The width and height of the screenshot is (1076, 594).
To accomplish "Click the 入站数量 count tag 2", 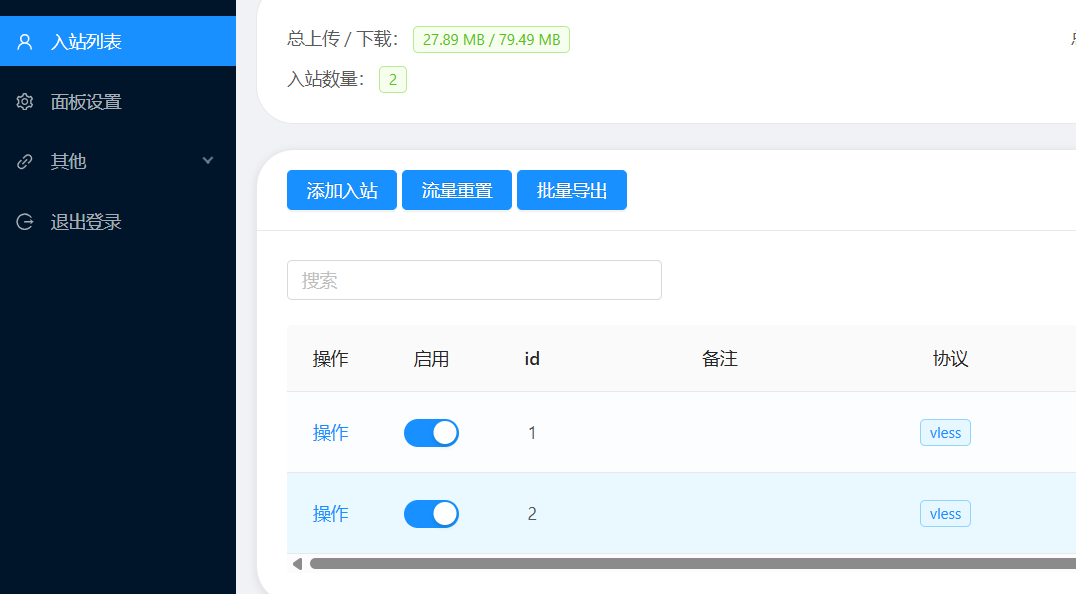I will click(x=393, y=80).
